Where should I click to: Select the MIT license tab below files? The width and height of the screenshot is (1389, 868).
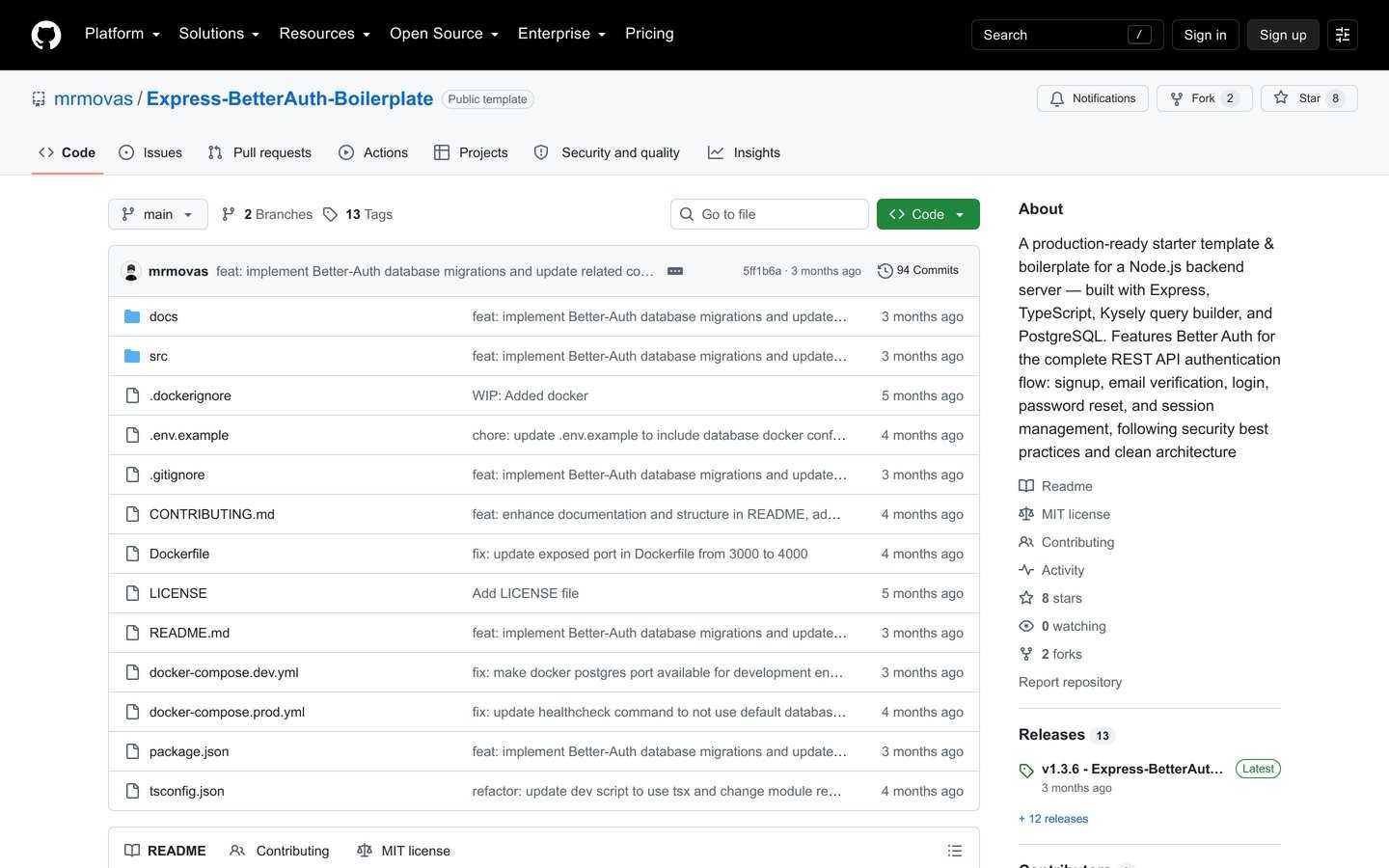(x=403, y=851)
